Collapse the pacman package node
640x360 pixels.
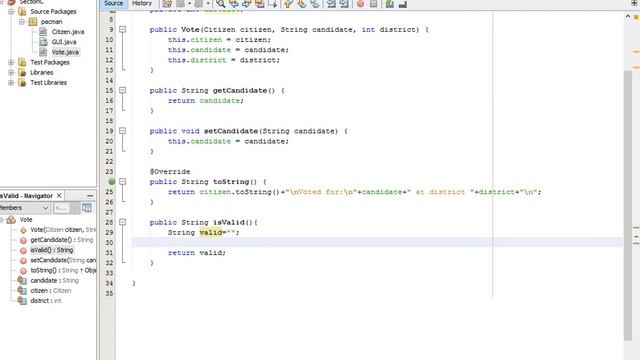22,22
